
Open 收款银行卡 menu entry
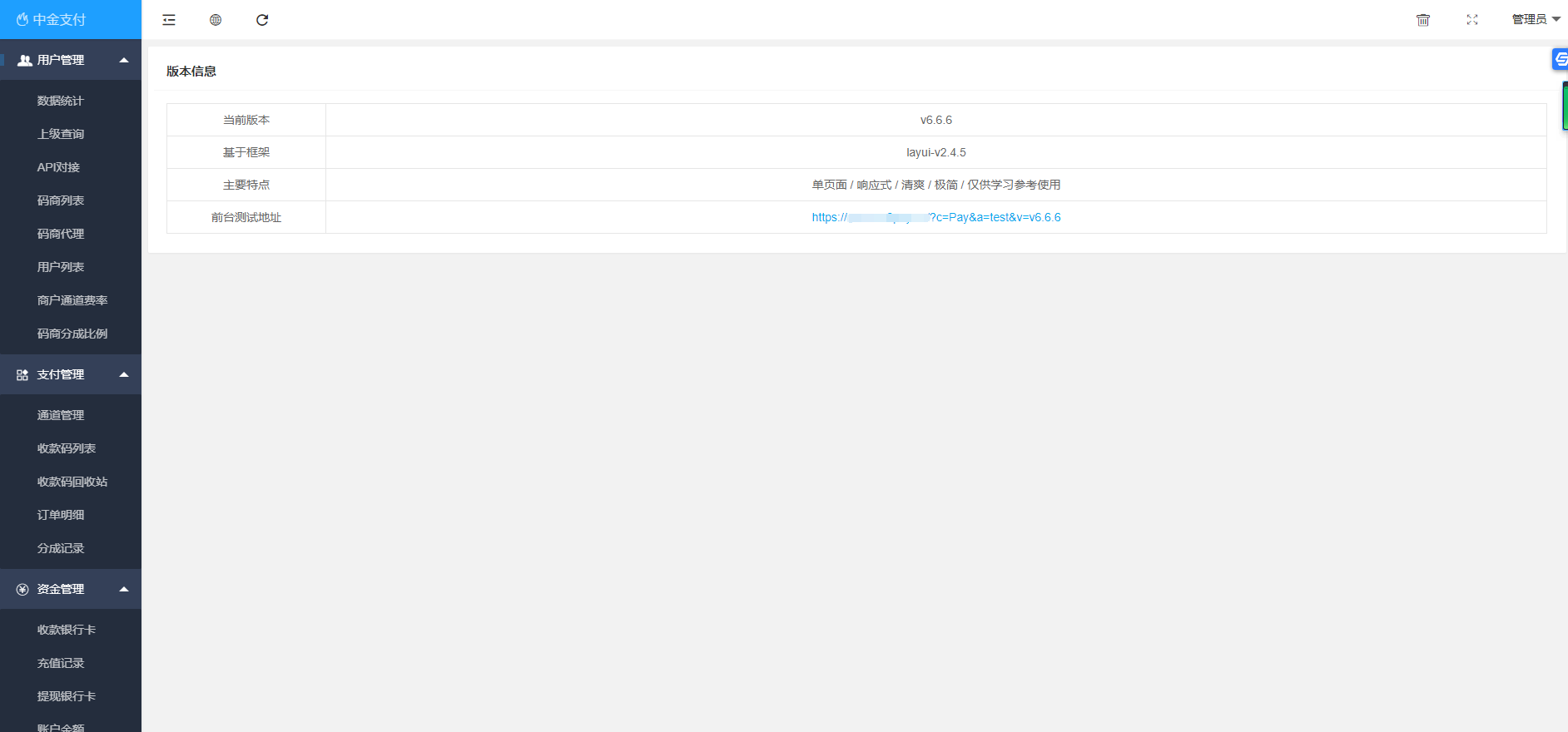(67, 630)
